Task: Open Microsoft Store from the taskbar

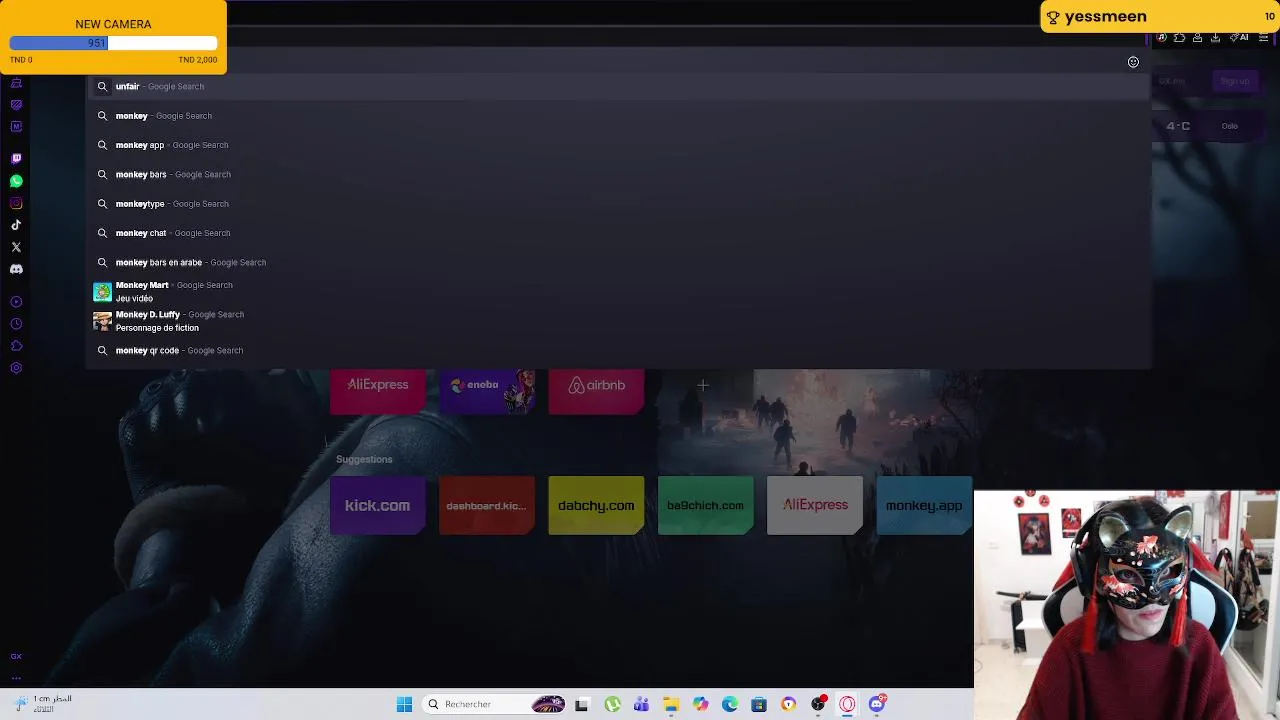Action: 759,705
